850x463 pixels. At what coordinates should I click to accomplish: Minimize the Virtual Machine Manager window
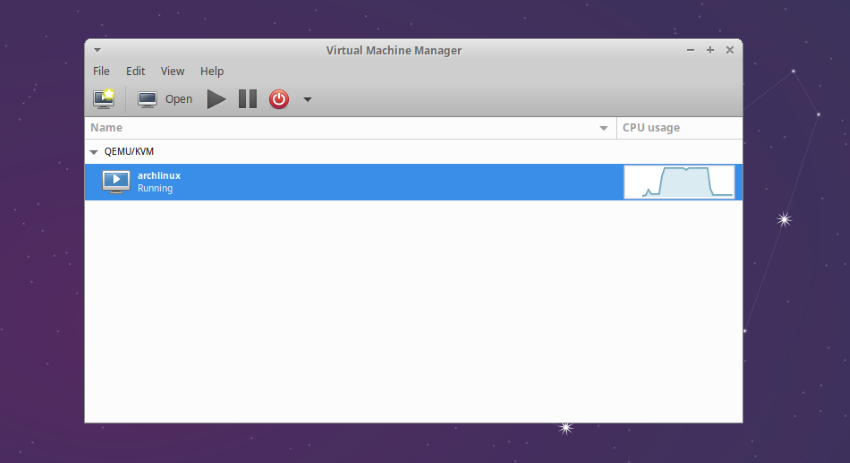click(x=690, y=50)
